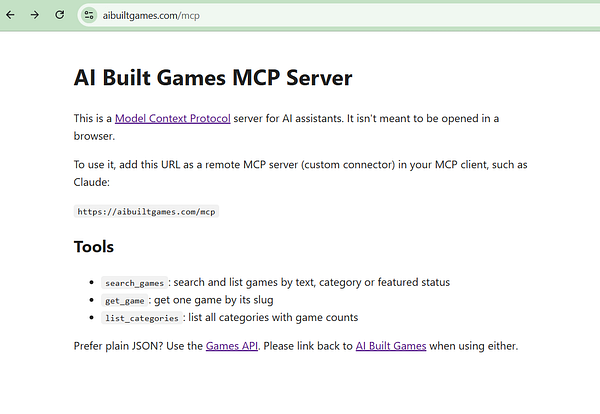Click text 'list all categories with game counts'
Screen dimensions: 600x414
pos(273,317)
